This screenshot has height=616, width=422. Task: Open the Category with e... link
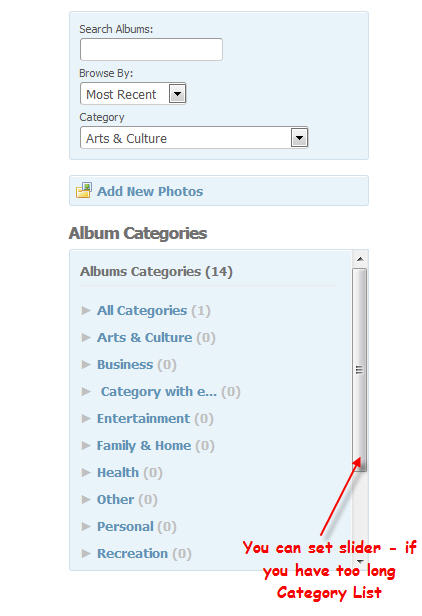coord(159,392)
